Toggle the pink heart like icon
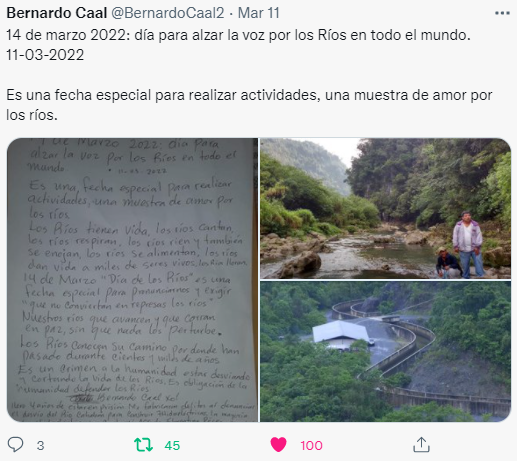Viewport: 517px width, 461px height. pos(278,445)
